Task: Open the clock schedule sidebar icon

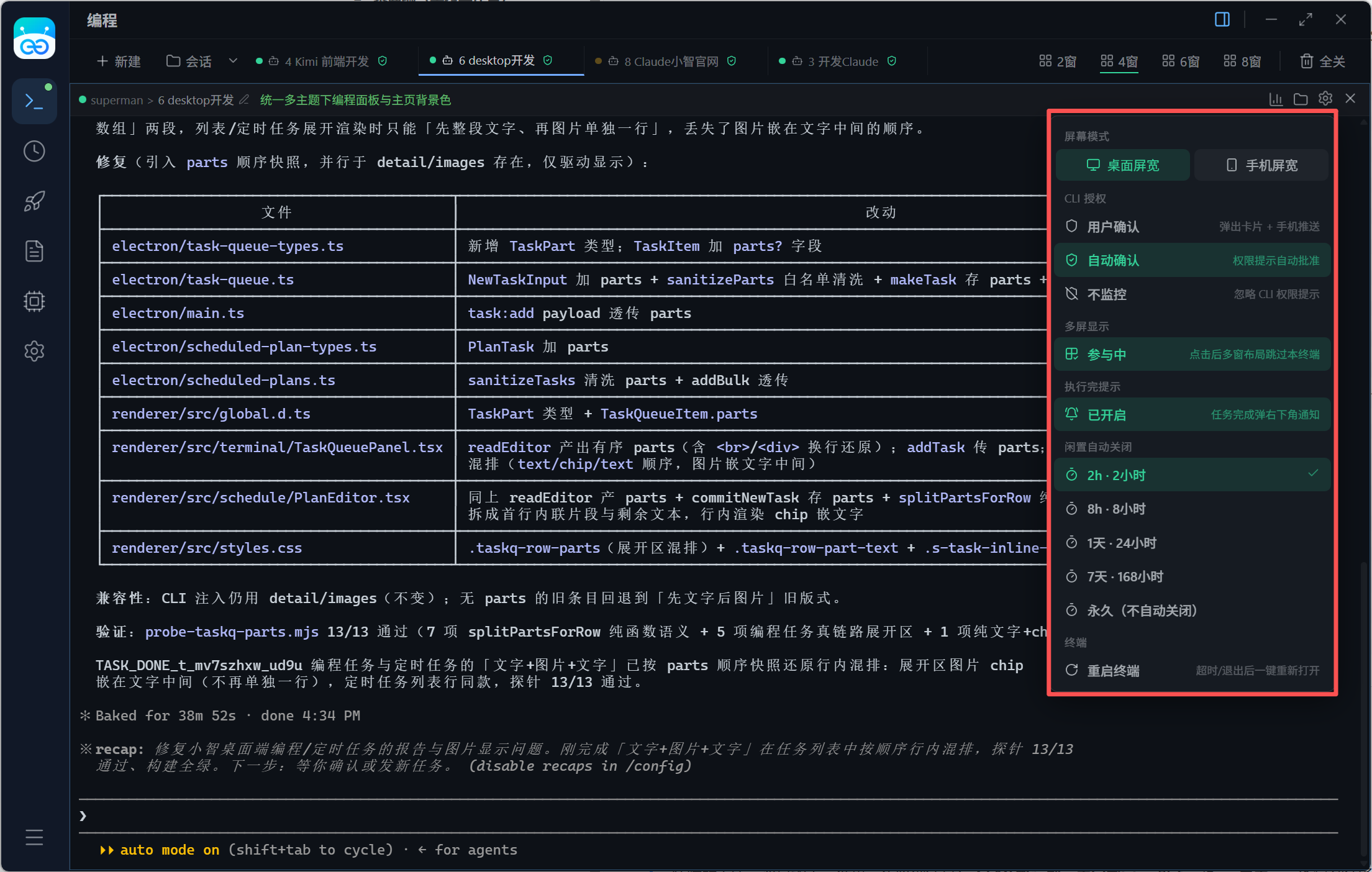Action: [x=34, y=151]
